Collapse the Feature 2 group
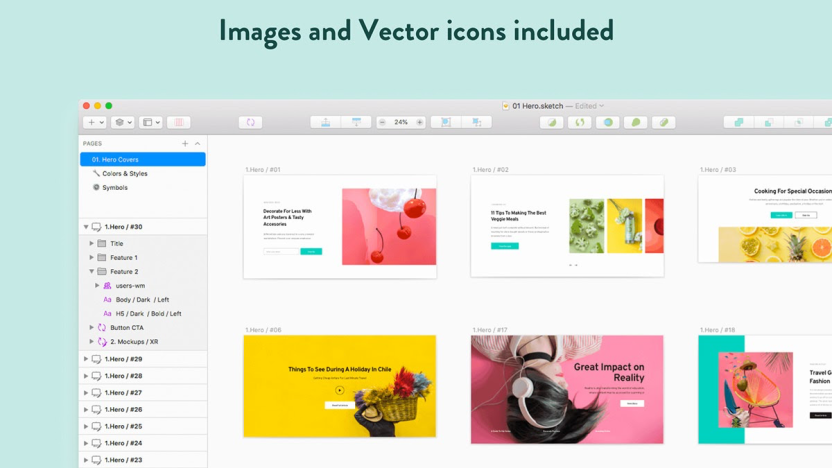The image size is (832, 468). [91, 272]
